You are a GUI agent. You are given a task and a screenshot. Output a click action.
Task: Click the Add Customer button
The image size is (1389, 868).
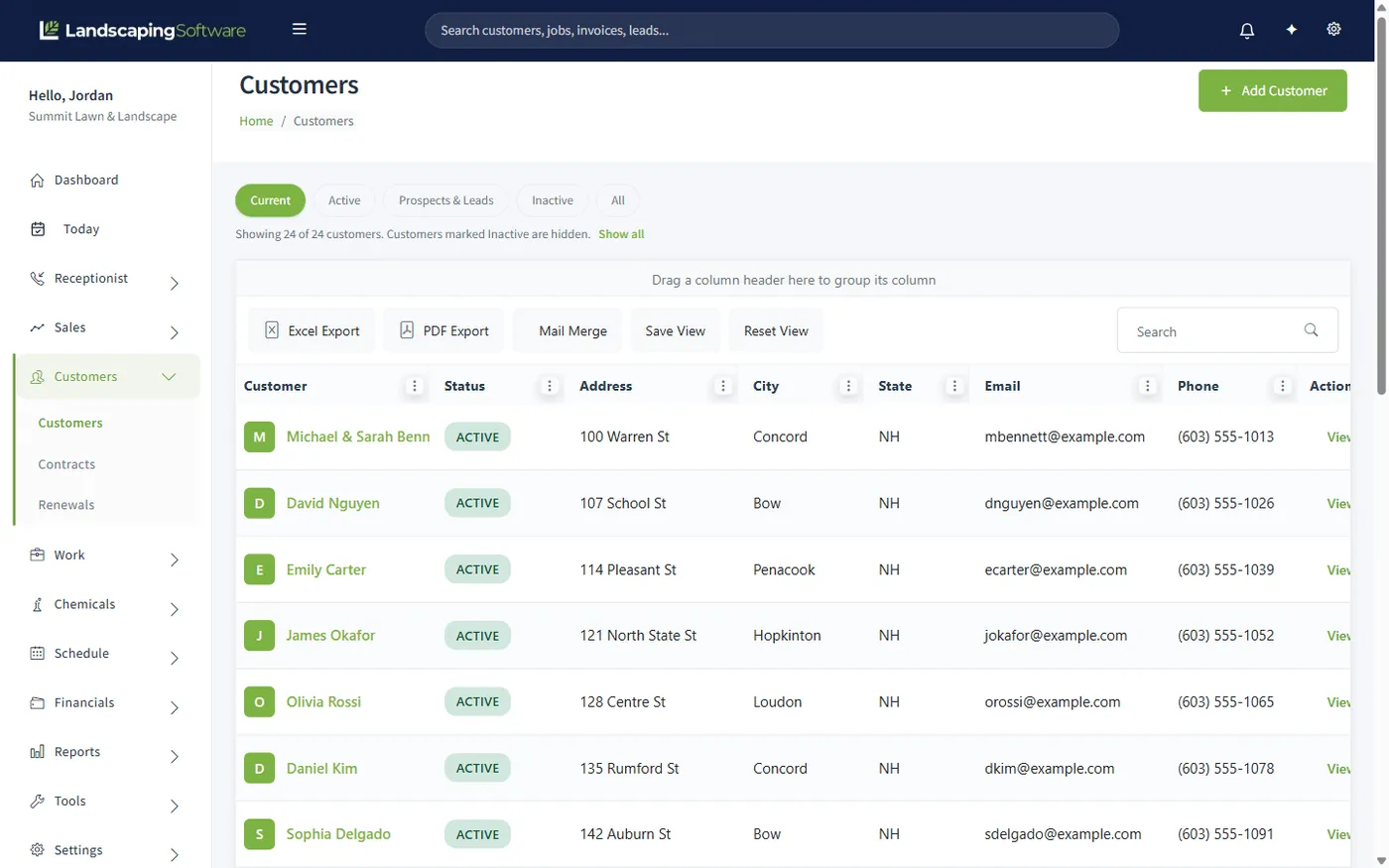point(1273,90)
